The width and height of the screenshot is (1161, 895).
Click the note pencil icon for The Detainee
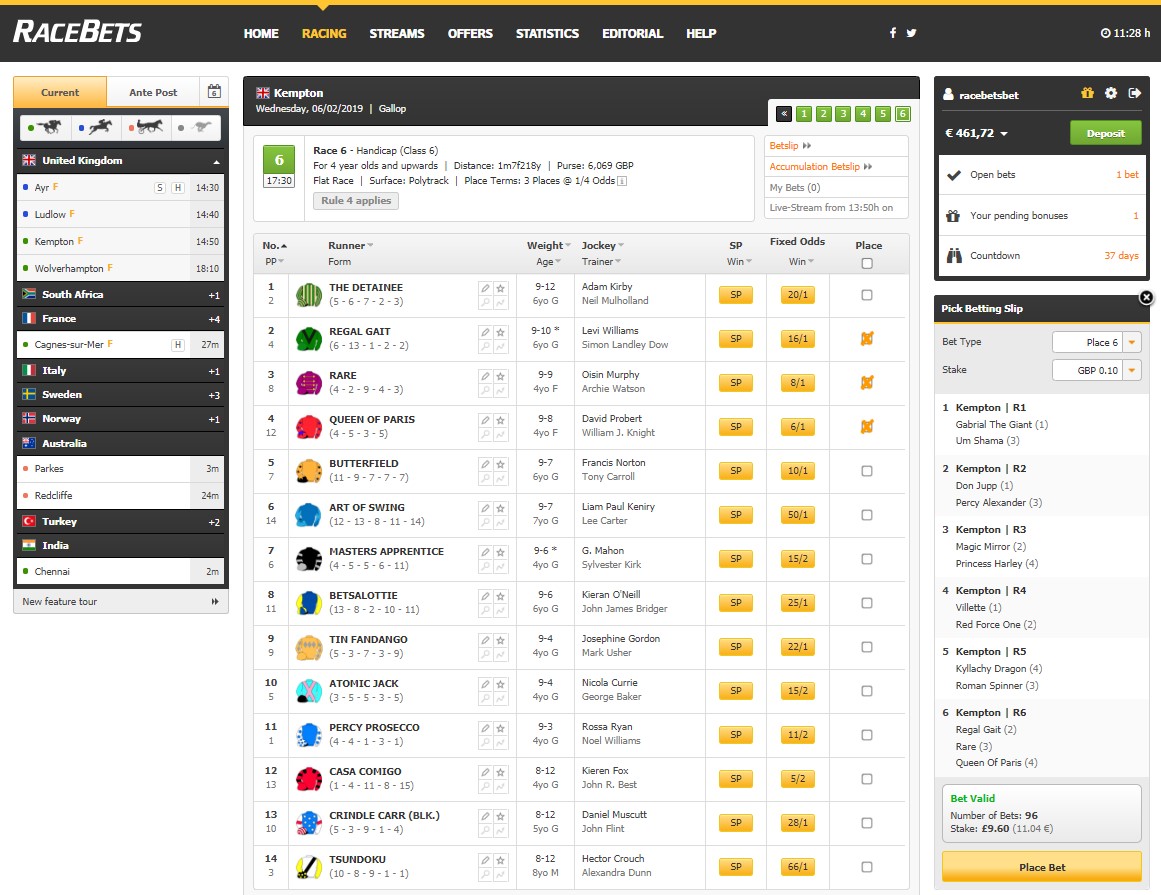485,288
